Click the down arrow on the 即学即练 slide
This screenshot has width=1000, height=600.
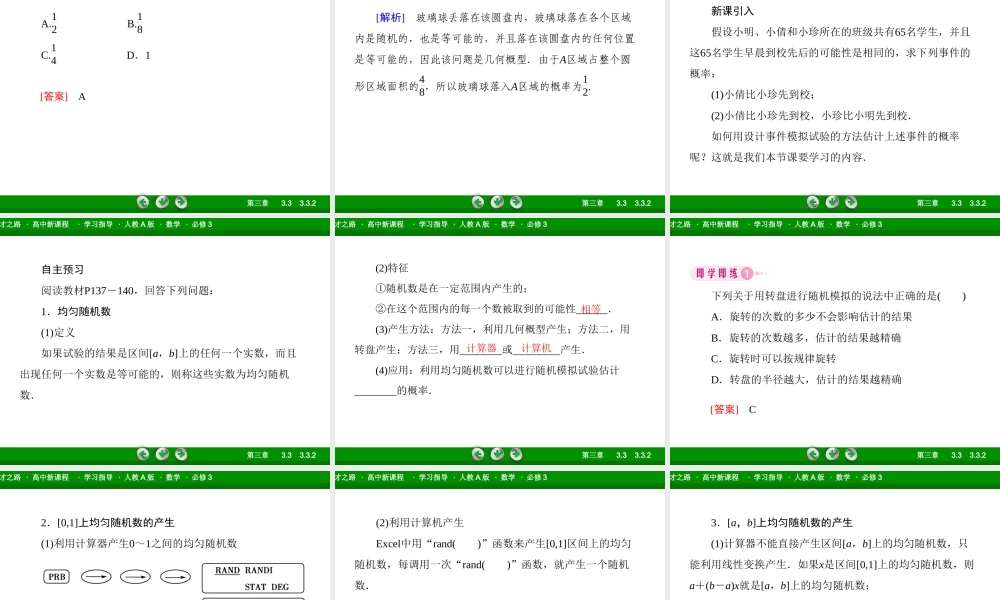pos(831,455)
